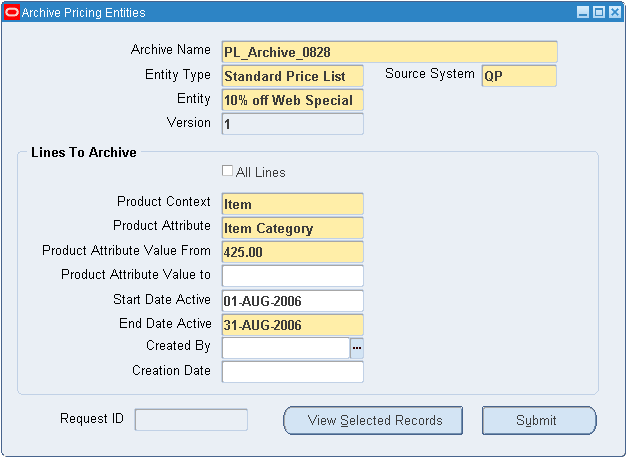The height and width of the screenshot is (459, 628).
Task: Select the Entity Type field
Action: point(292,76)
